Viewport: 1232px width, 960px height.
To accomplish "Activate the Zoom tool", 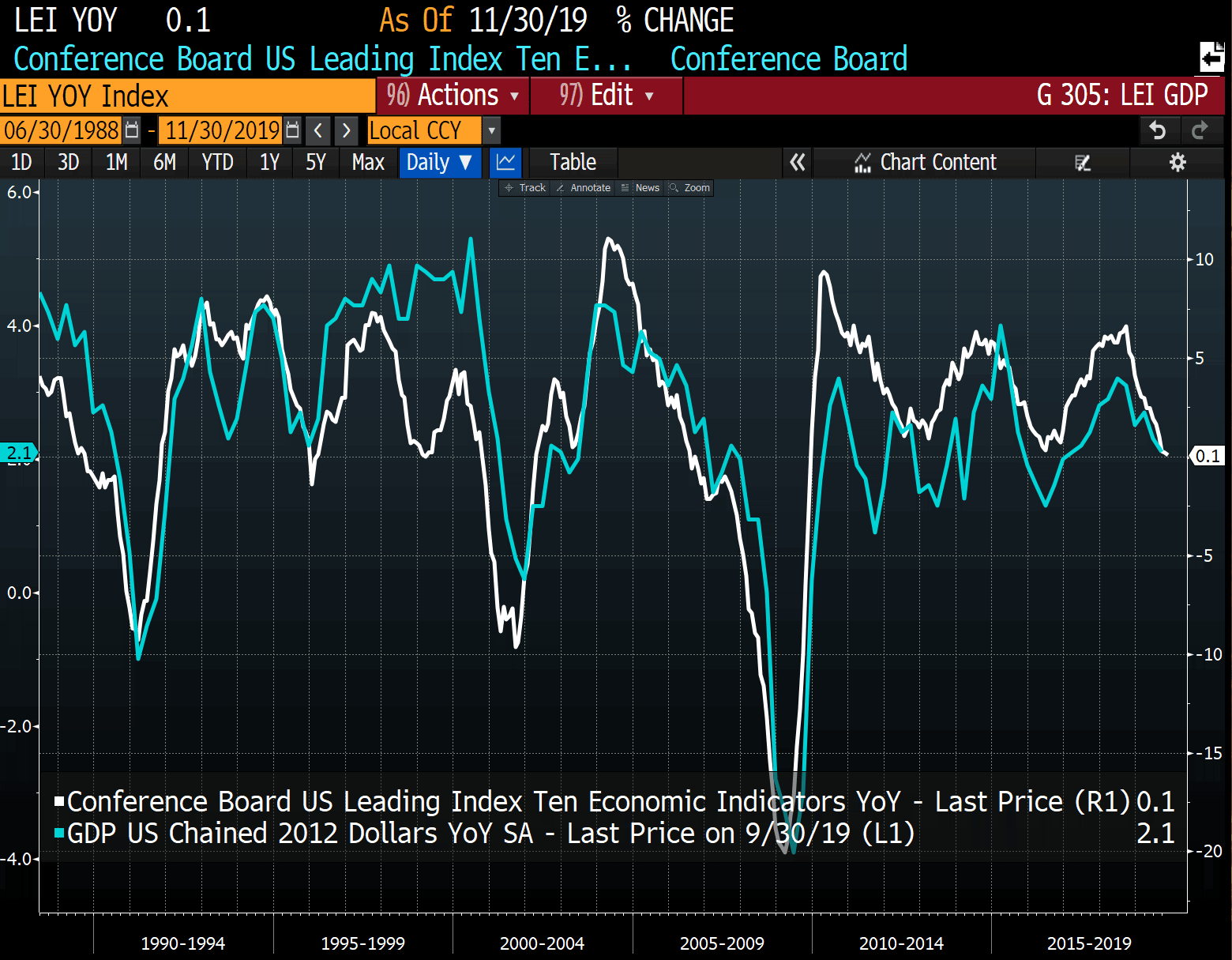I will click(x=689, y=188).
